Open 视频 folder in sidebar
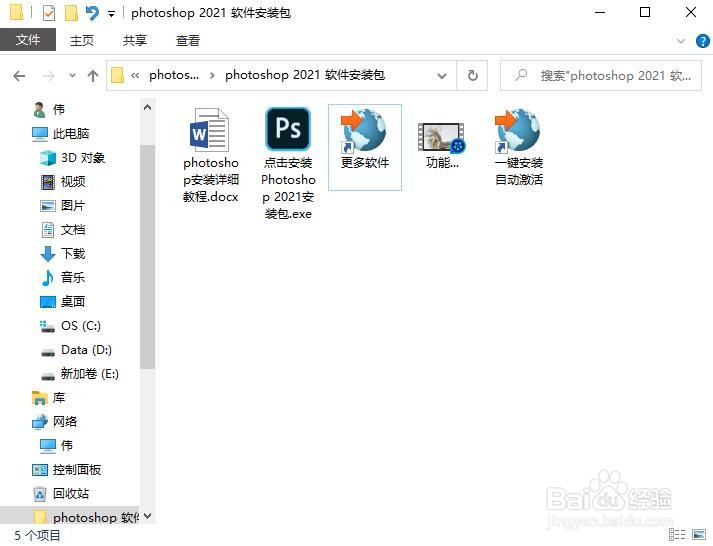 (63, 182)
